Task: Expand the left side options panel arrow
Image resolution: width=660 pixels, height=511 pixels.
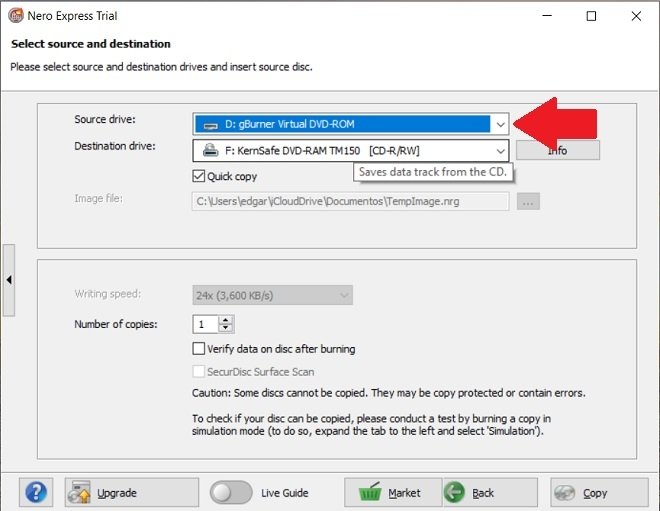Action: pyautogui.click(x=9, y=279)
